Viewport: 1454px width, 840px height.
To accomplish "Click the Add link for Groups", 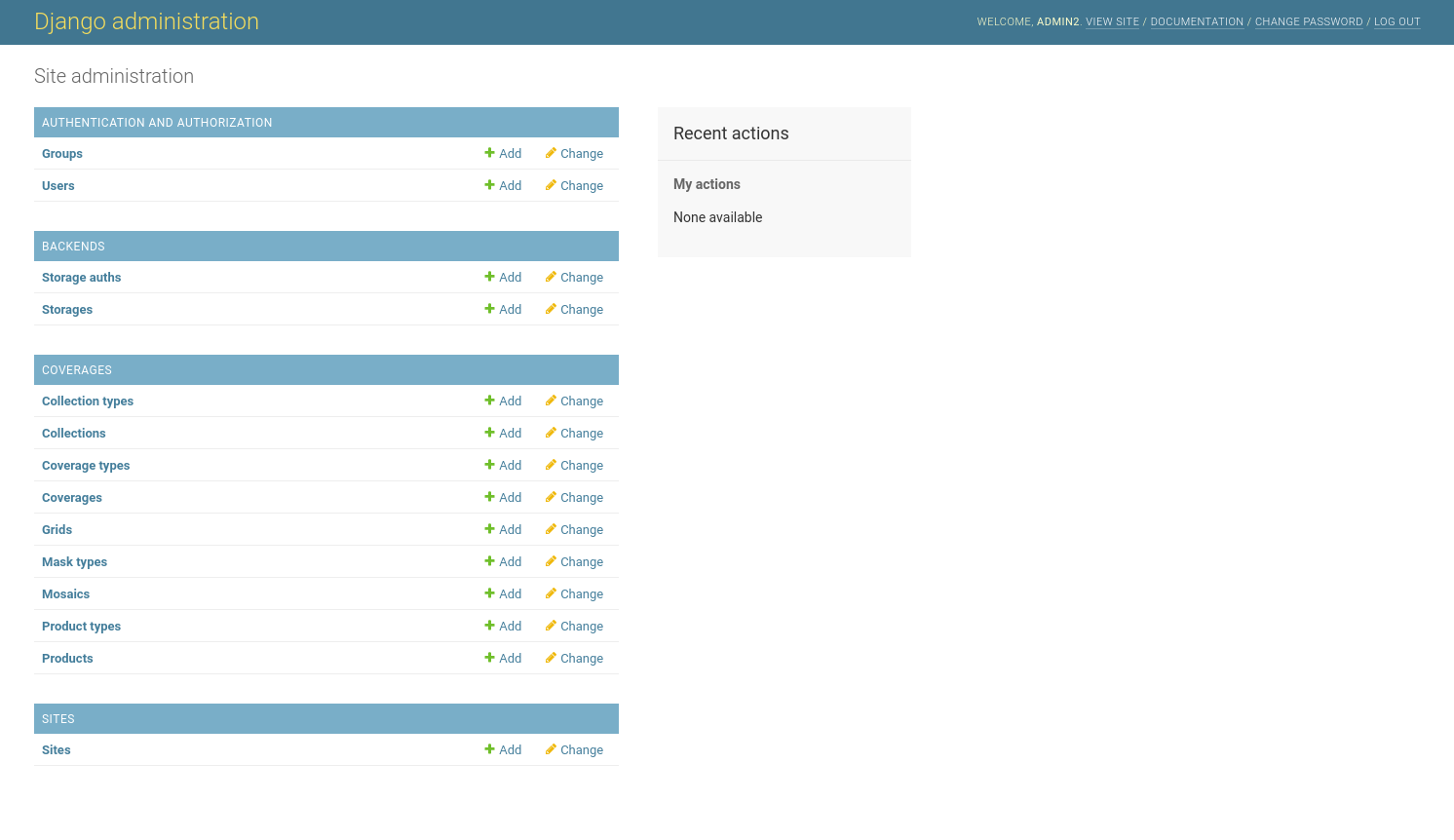I will tap(503, 154).
